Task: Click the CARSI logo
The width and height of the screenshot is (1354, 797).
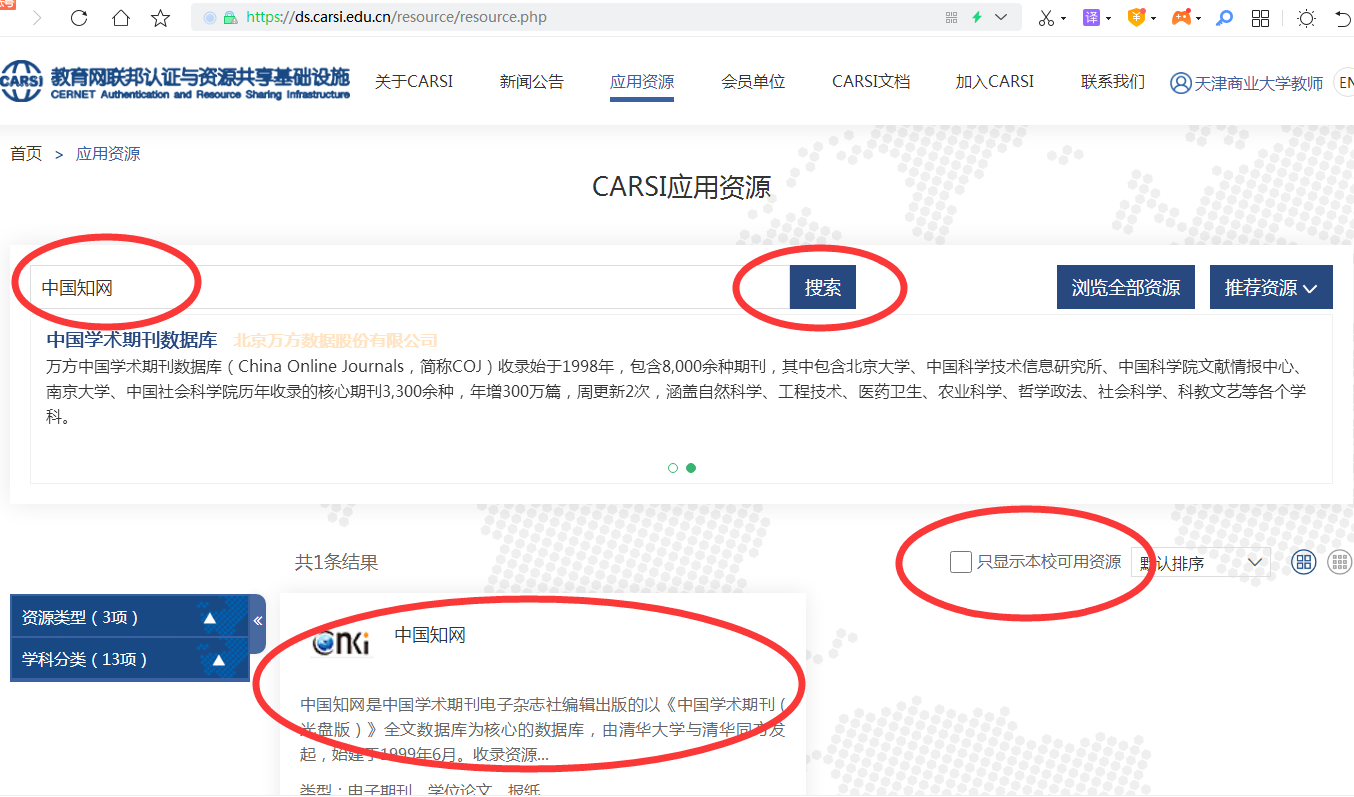Action: pos(175,82)
